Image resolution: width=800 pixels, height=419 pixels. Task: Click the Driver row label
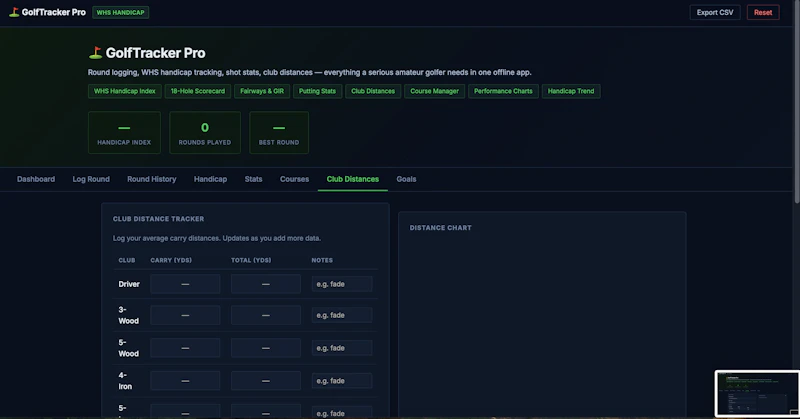pyautogui.click(x=129, y=284)
